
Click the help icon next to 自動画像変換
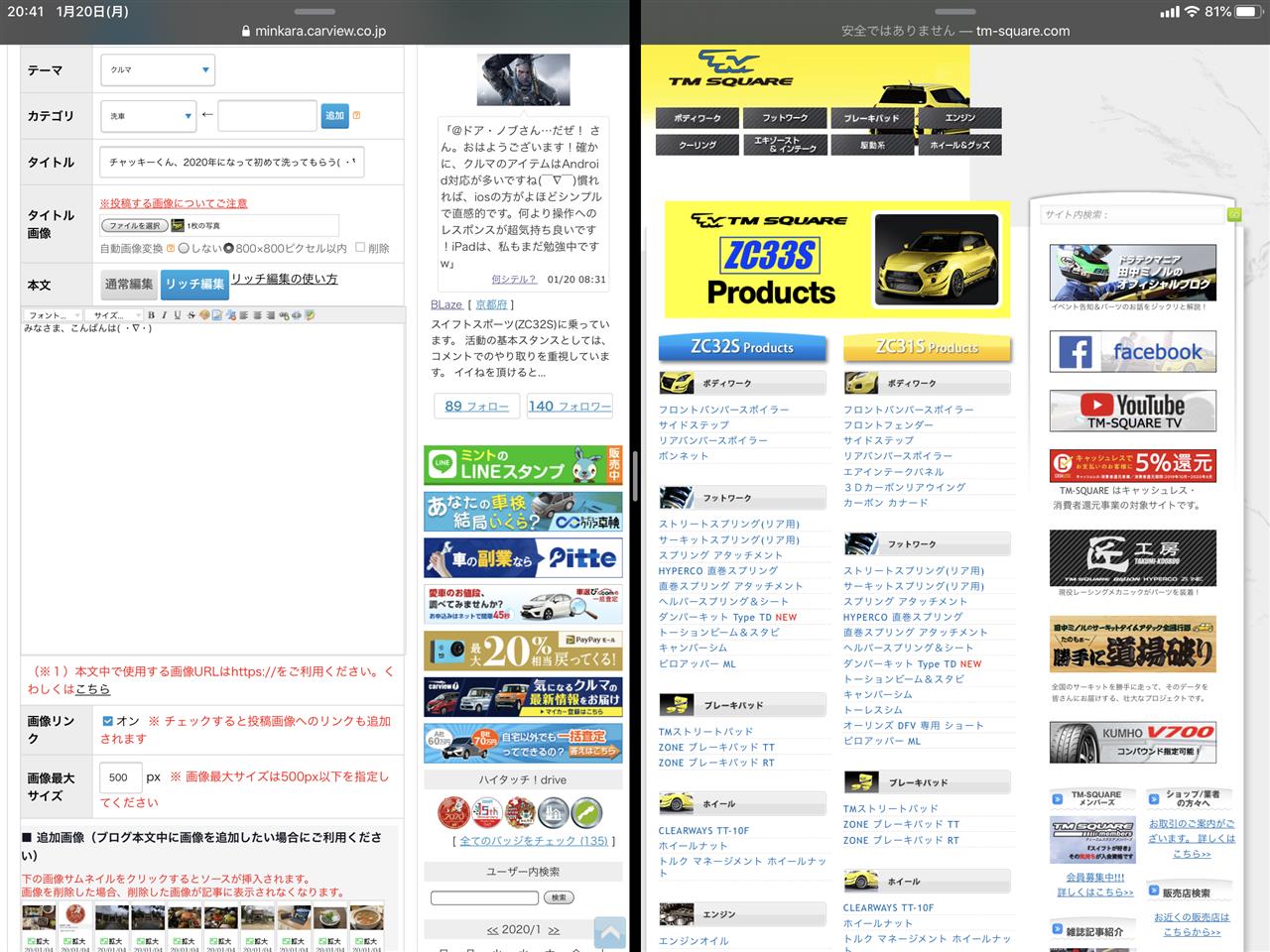pos(171,248)
